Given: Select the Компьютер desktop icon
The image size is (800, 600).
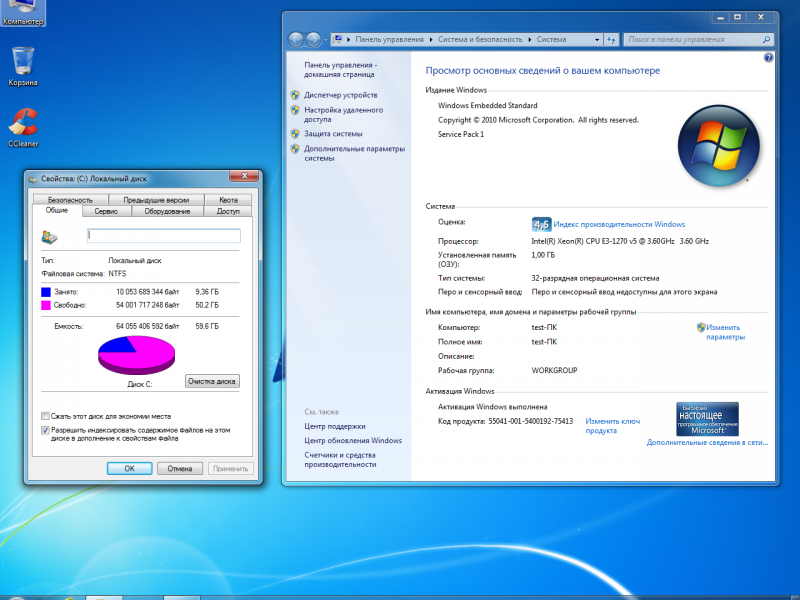Looking at the screenshot, I should (x=23, y=13).
